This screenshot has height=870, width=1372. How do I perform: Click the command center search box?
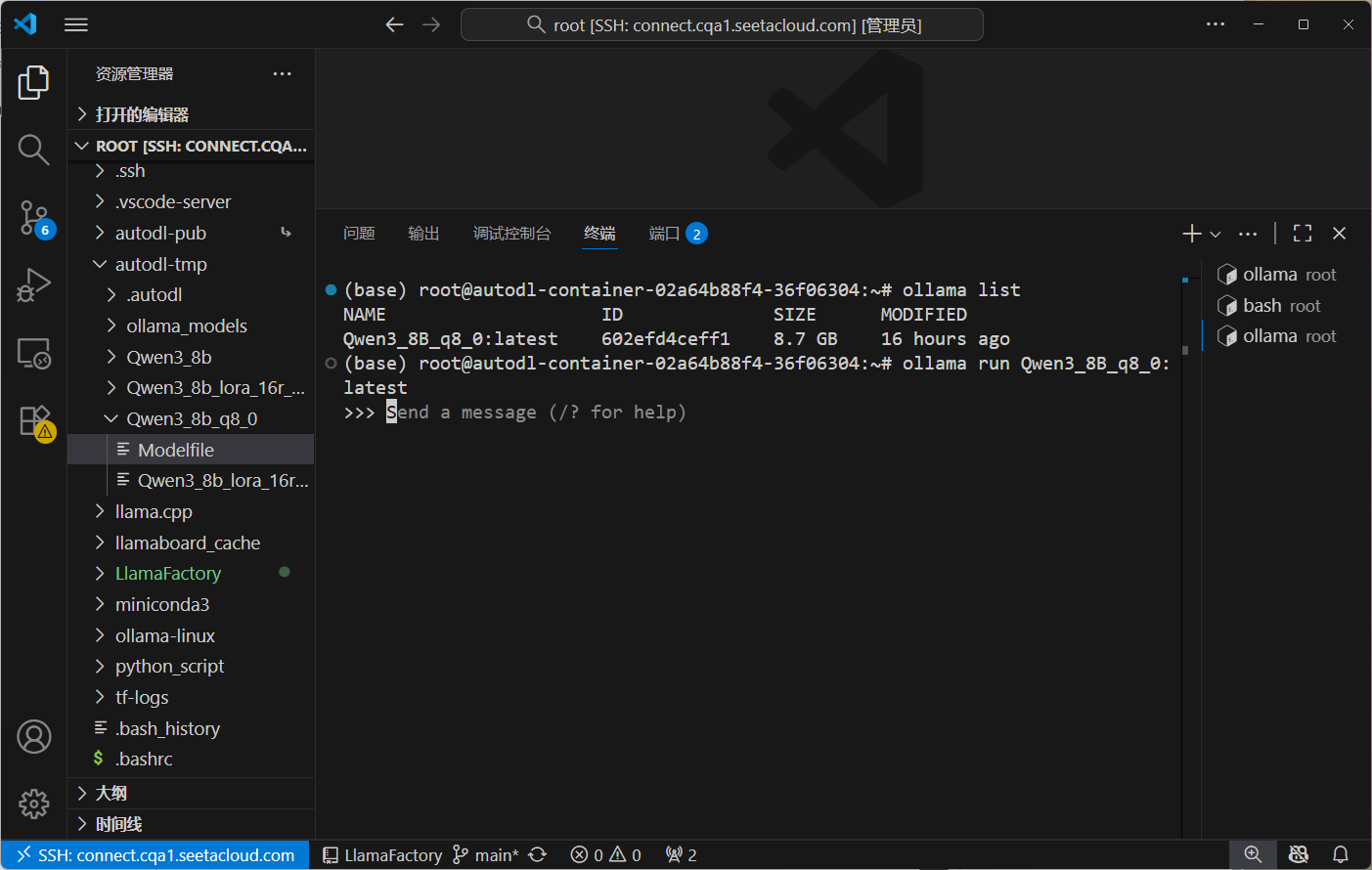pos(722,24)
